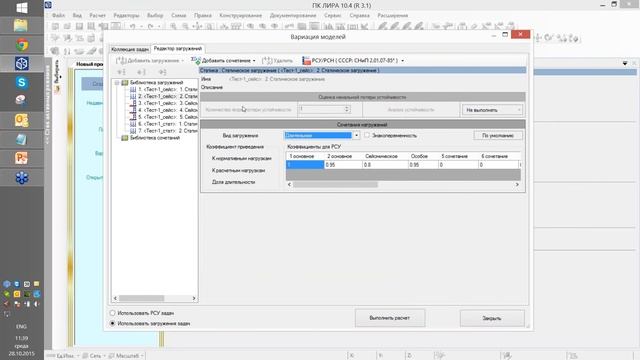
Task: Click the ENG language indicator
Action: click(21, 327)
